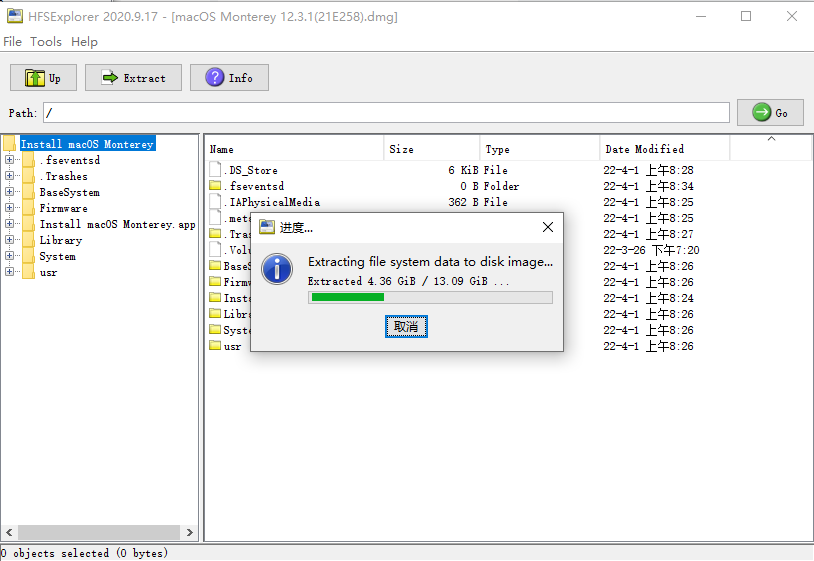Click the green Go button
Image resolution: width=814 pixels, height=561 pixels.
(x=770, y=113)
